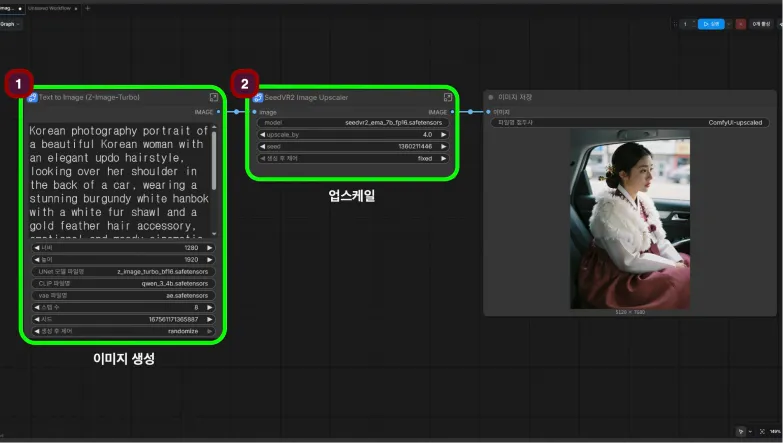
Task: Open the hanbok woman preview image
Action: pos(630,219)
